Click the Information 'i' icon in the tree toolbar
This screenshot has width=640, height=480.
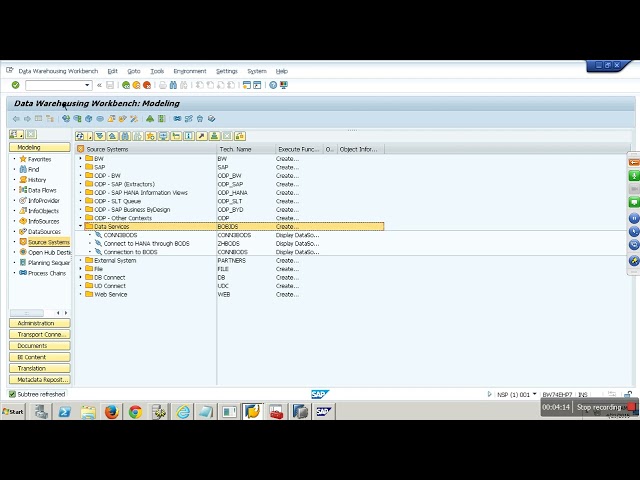pyautogui.click(x=189, y=136)
